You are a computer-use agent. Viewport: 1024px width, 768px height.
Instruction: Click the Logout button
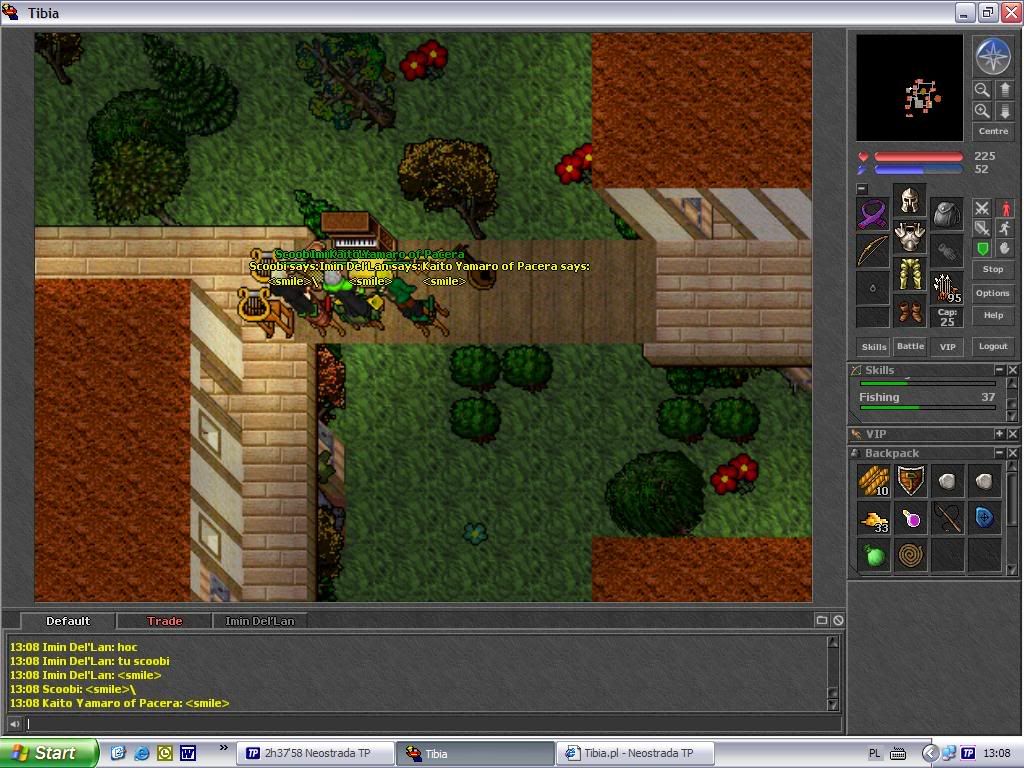993,346
